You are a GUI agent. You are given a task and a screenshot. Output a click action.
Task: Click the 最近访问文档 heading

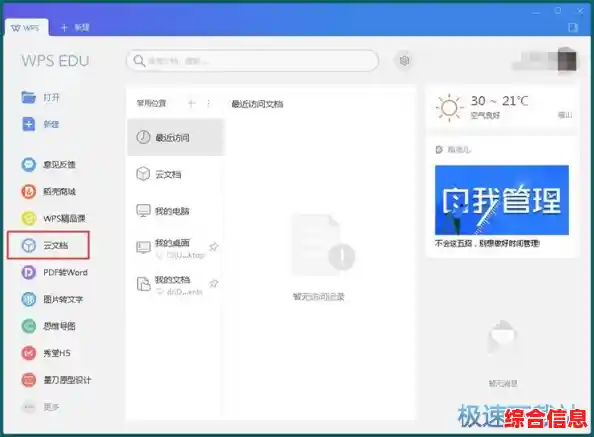(257, 104)
